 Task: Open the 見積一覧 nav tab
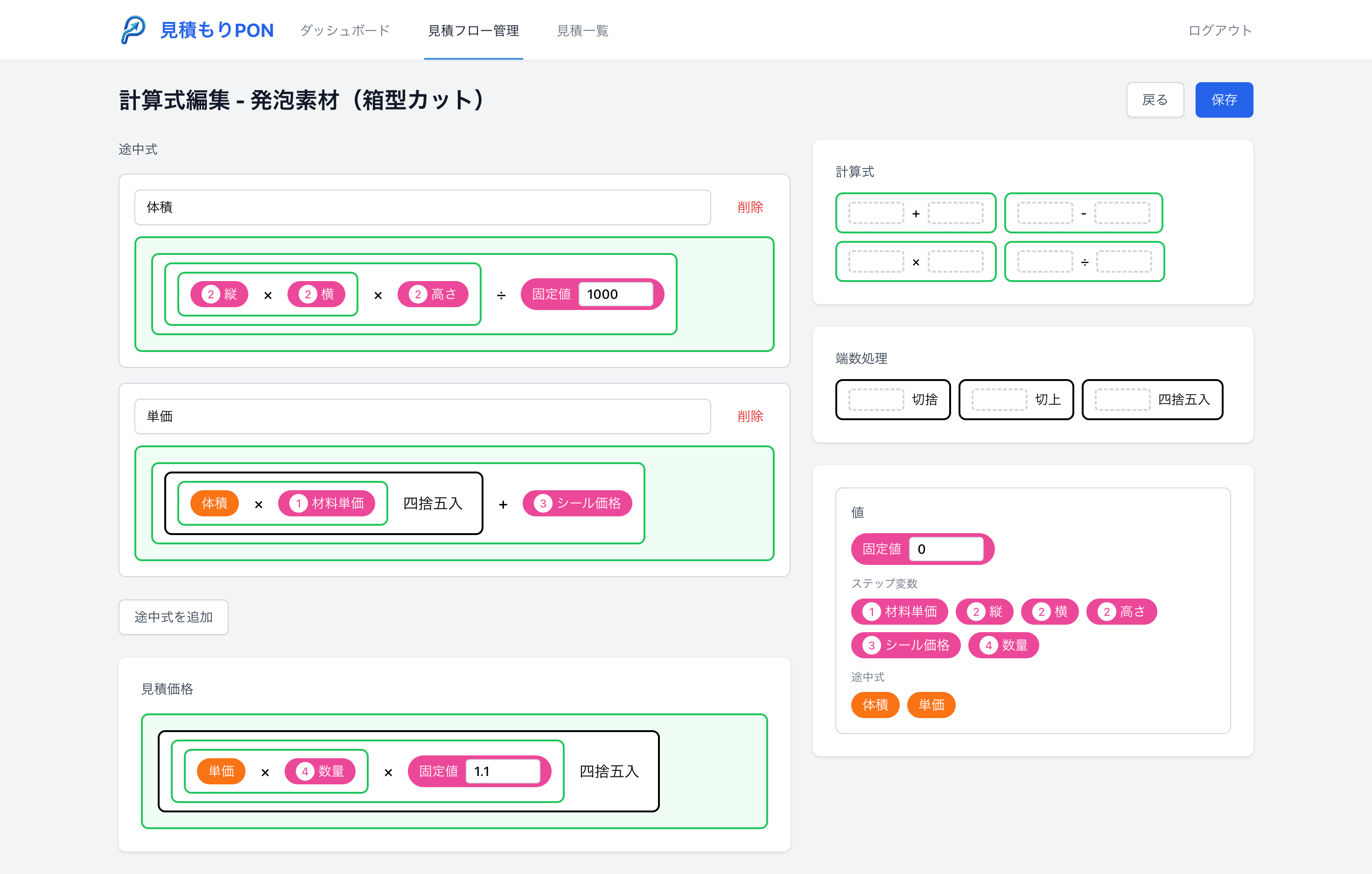[582, 30]
